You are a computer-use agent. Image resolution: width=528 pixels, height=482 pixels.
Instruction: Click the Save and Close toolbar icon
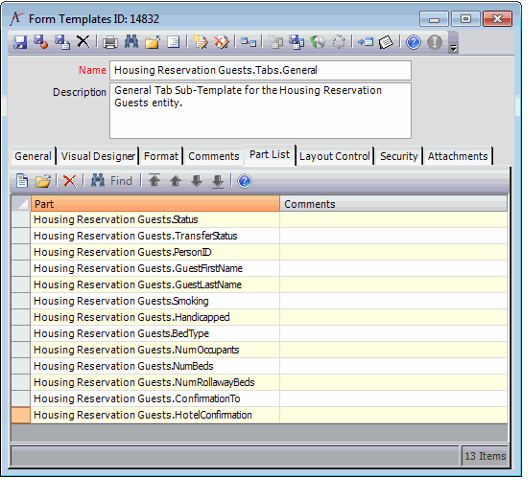pyautogui.click(x=41, y=42)
